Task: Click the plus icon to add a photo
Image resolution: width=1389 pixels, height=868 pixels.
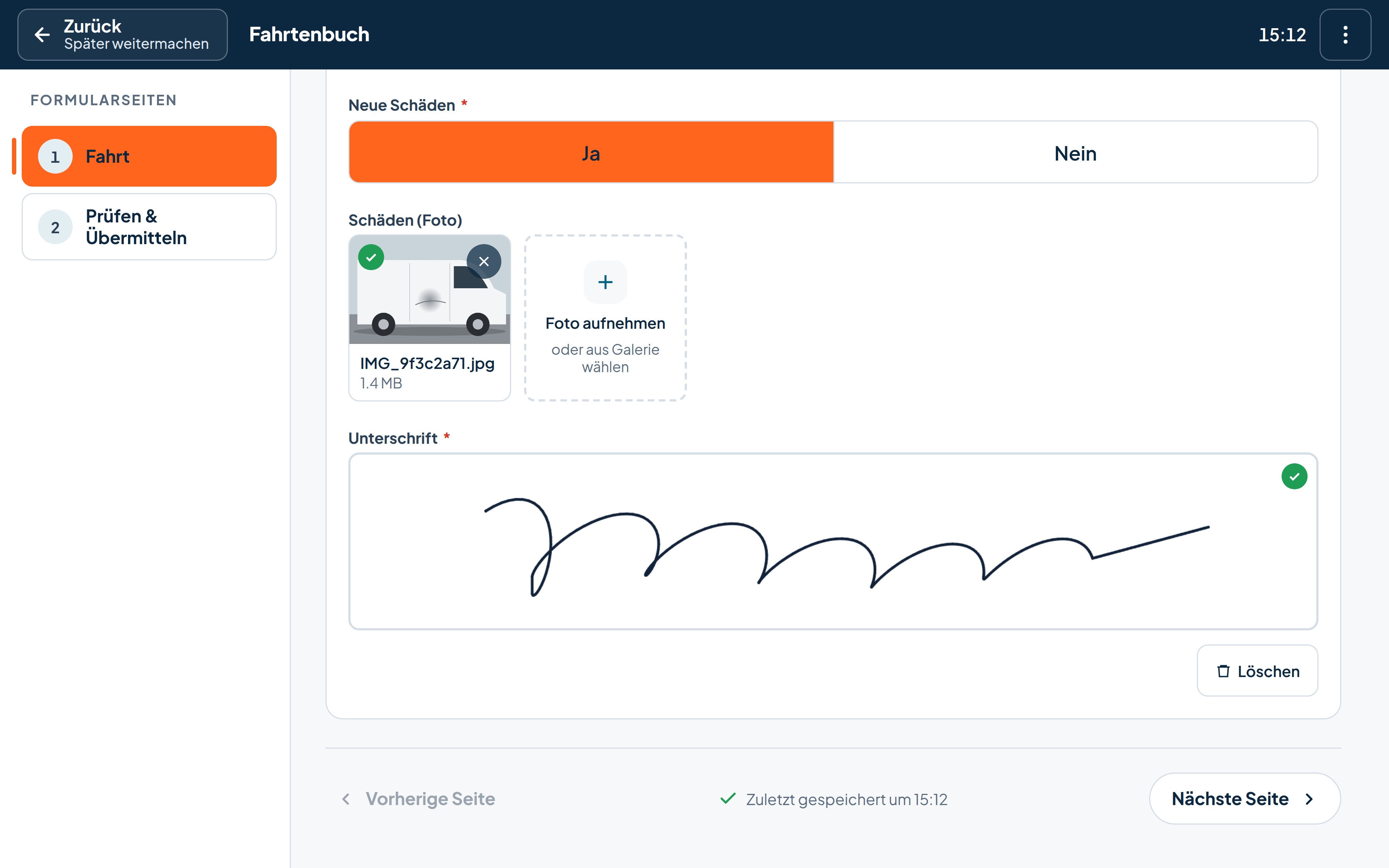Action: coord(605,282)
